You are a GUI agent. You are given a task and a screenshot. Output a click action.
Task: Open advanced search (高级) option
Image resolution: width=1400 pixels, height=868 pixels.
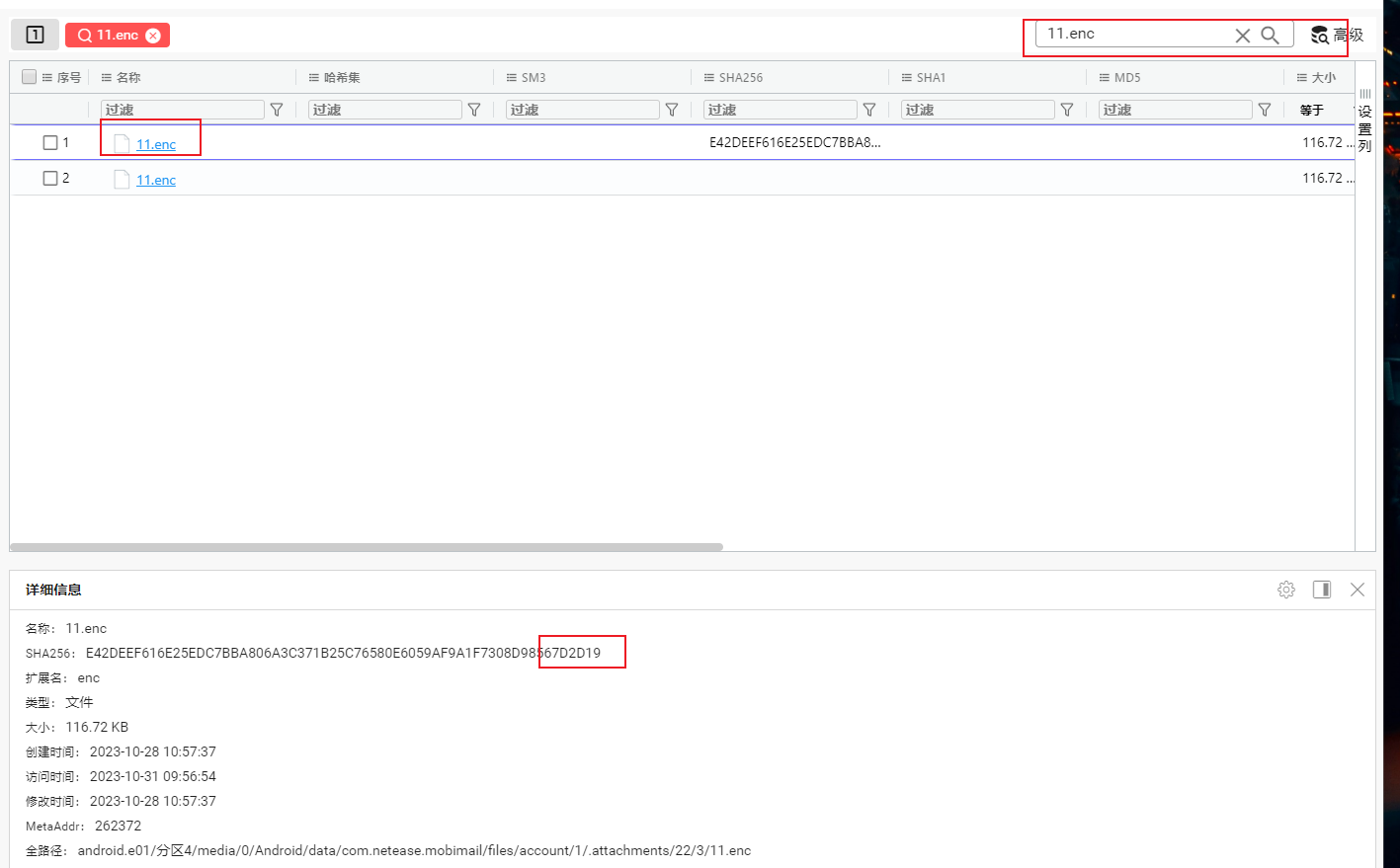point(1337,36)
